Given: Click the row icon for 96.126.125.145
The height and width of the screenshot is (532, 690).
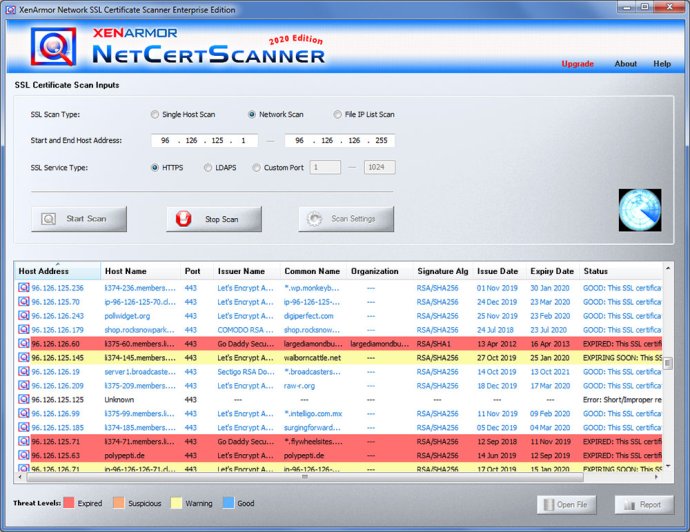Looking at the screenshot, I should [23, 358].
